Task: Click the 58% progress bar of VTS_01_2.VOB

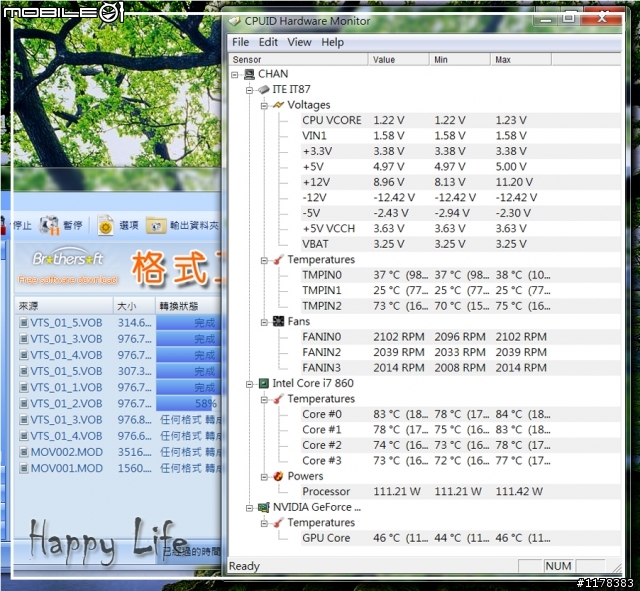Action: pos(188,404)
